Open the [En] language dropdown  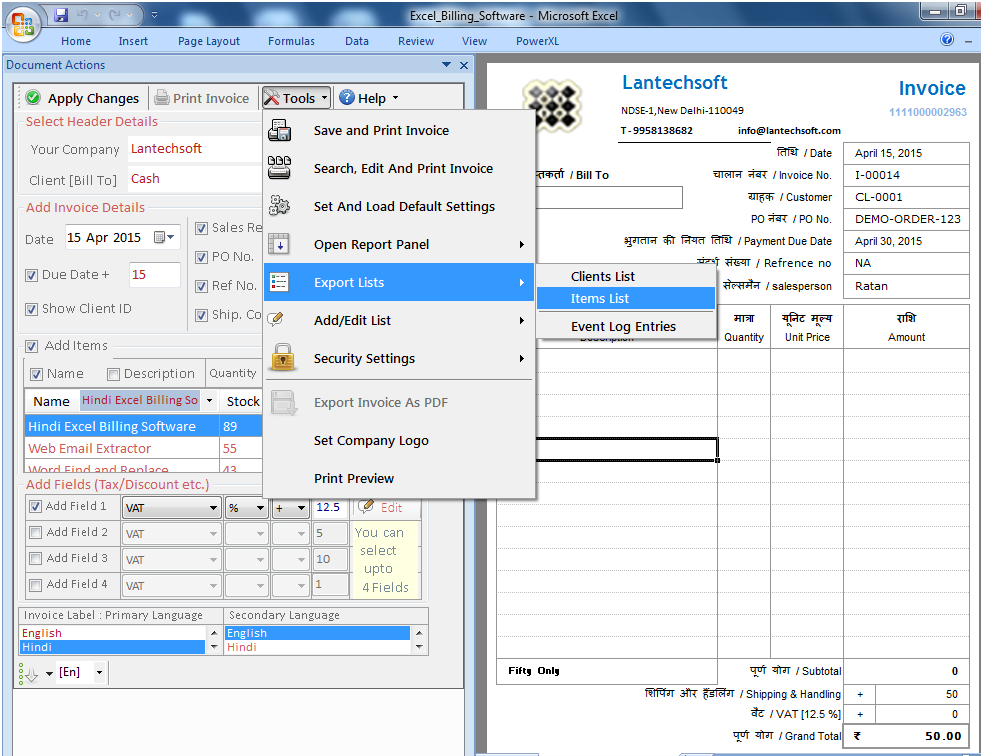(99, 673)
